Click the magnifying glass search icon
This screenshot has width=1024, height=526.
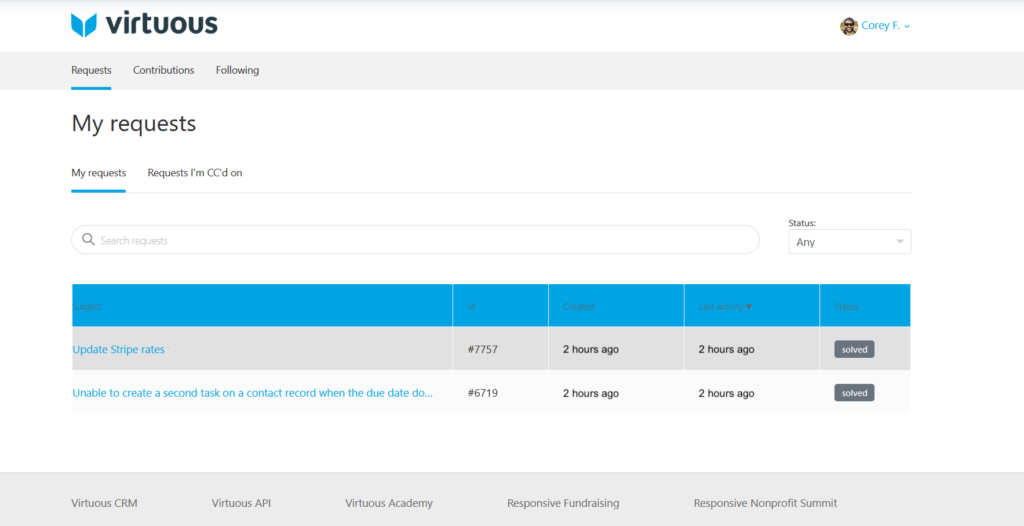[88, 240]
